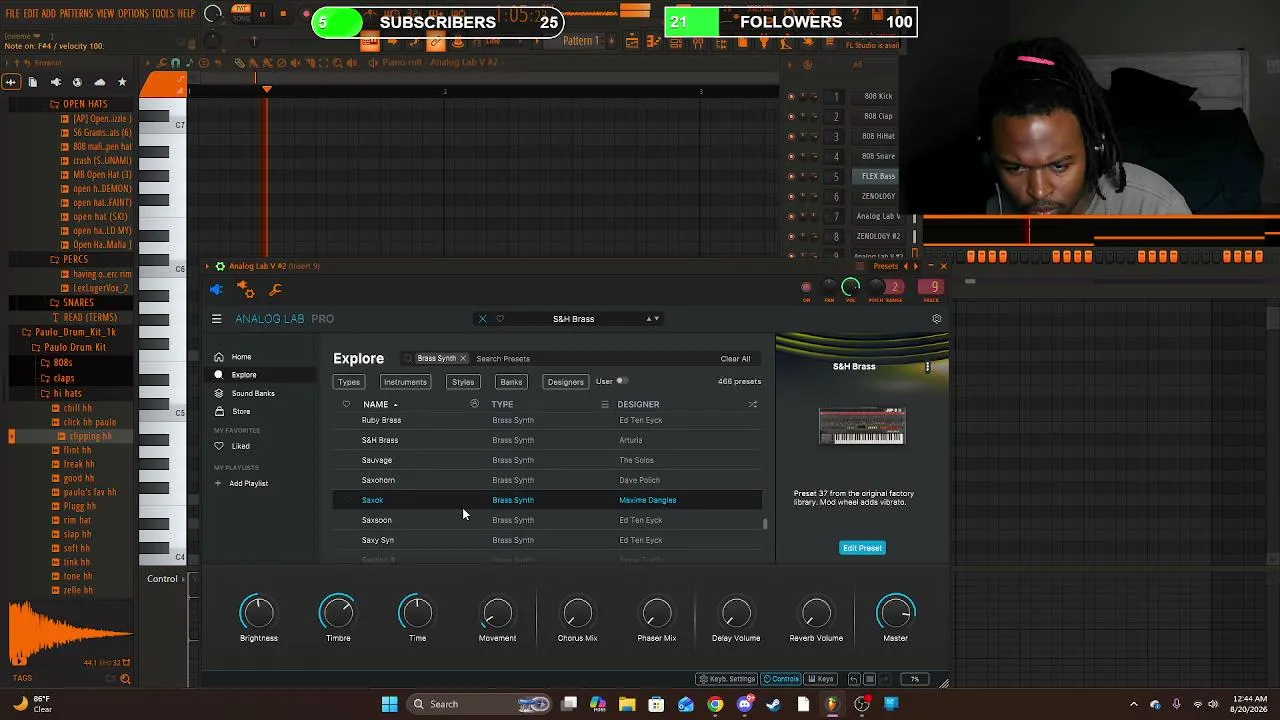The width and height of the screenshot is (1280, 720).
Task: Open the browser favorites star icon
Action: click(122, 82)
